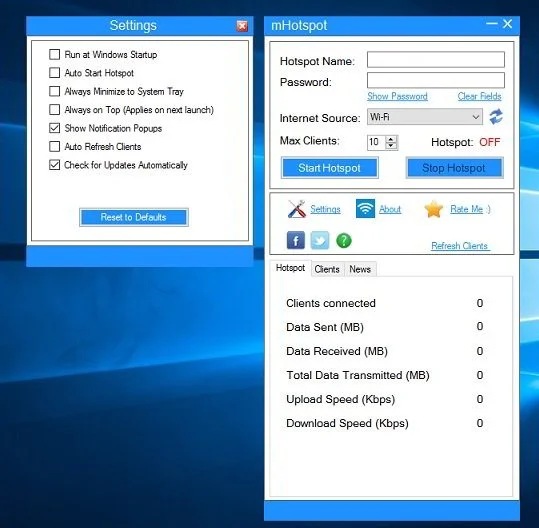Switch to the Clients tab

click(x=327, y=269)
